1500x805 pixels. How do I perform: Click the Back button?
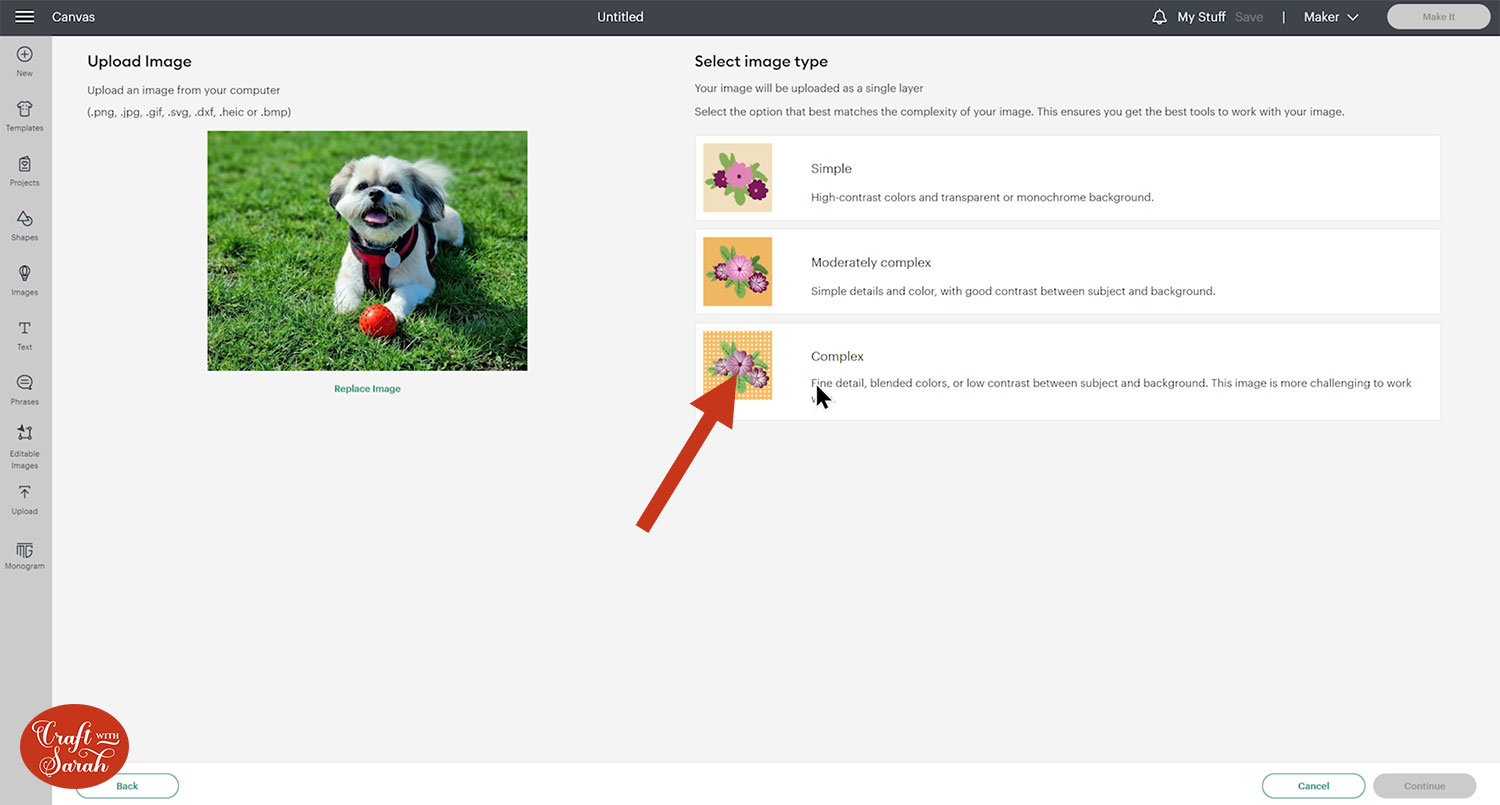(x=127, y=786)
